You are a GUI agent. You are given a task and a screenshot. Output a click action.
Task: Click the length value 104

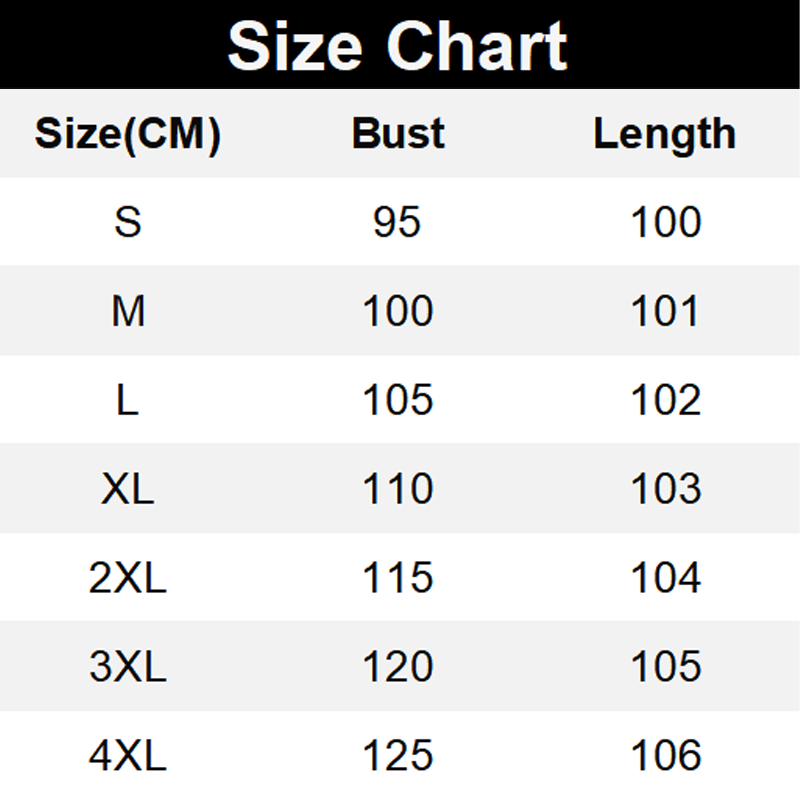click(x=665, y=578)
